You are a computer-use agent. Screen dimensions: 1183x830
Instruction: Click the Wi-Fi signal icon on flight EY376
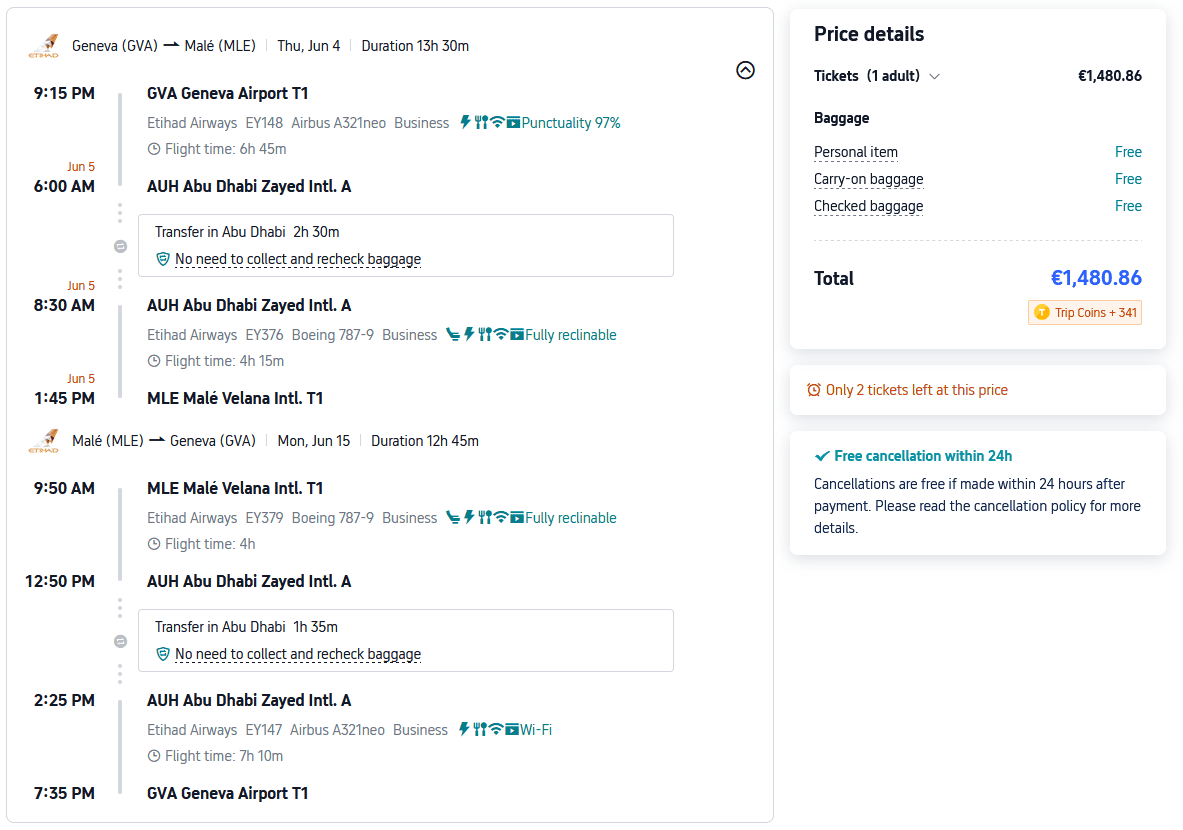[x=501, y=335]
